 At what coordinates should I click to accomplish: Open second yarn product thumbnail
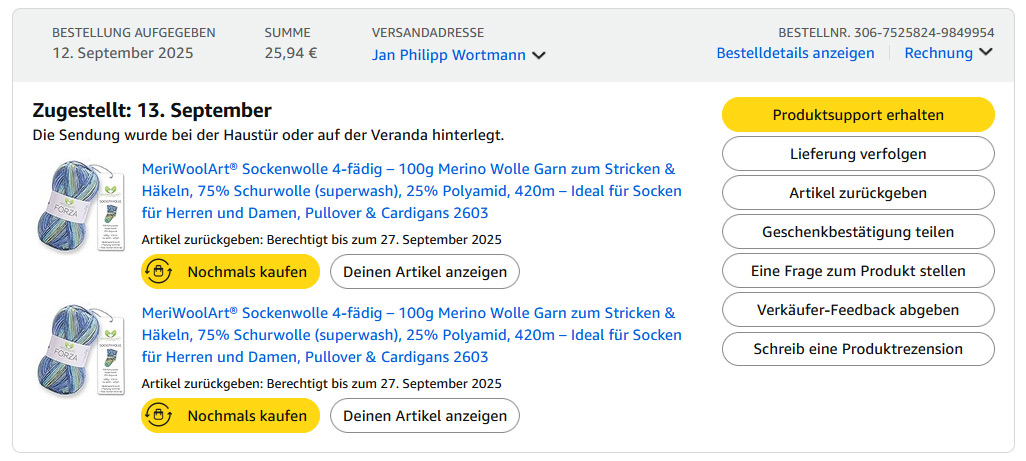click(77, 351)
